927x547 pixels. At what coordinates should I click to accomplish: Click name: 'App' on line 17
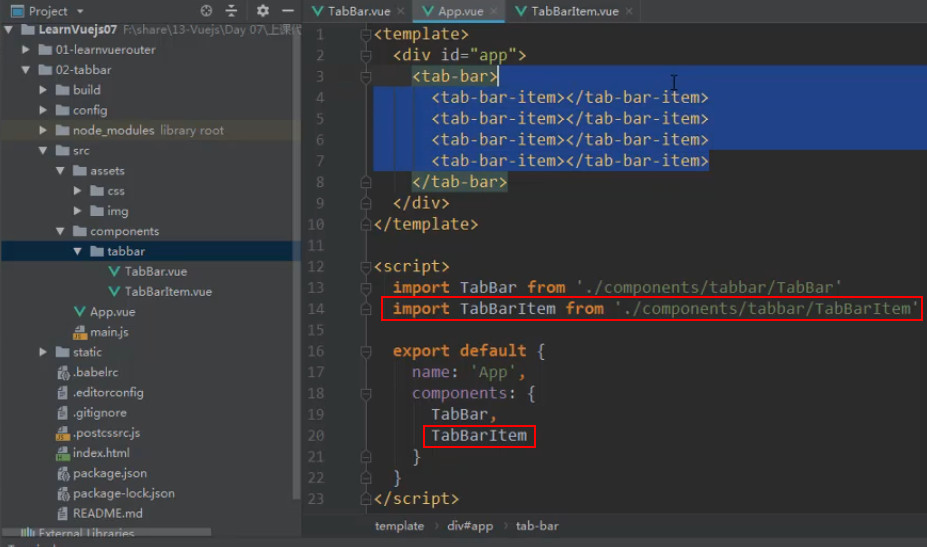(468, 372)
